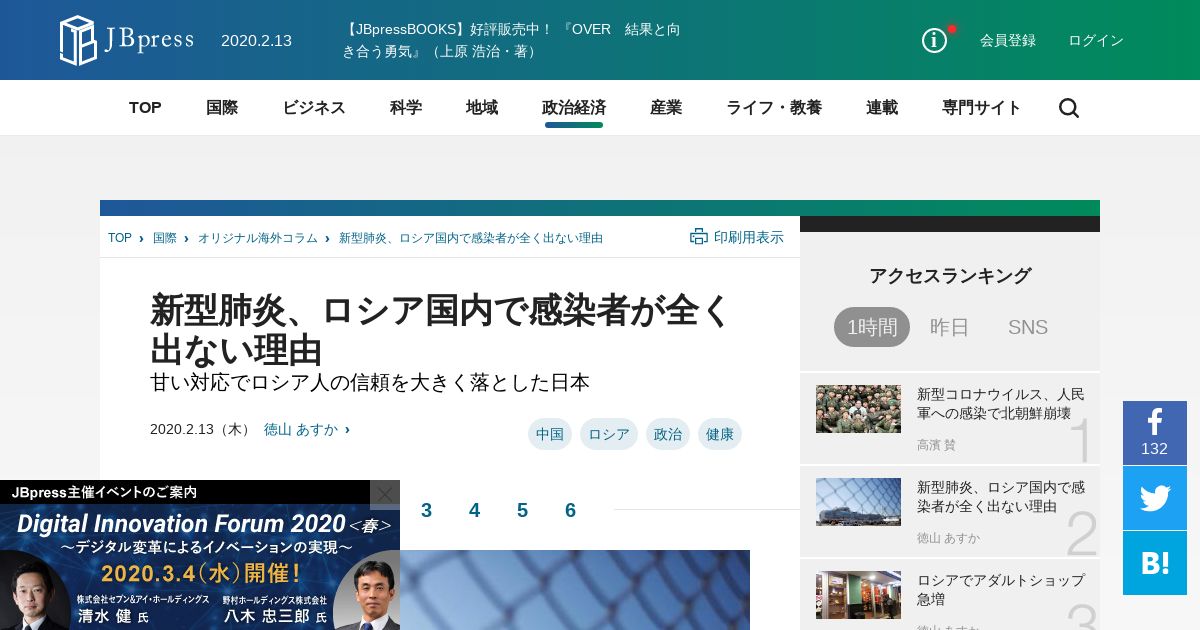Click 国際 in the breadcrumb
The width and height of the screenshot is (1200, 630).
pos(165,238)
